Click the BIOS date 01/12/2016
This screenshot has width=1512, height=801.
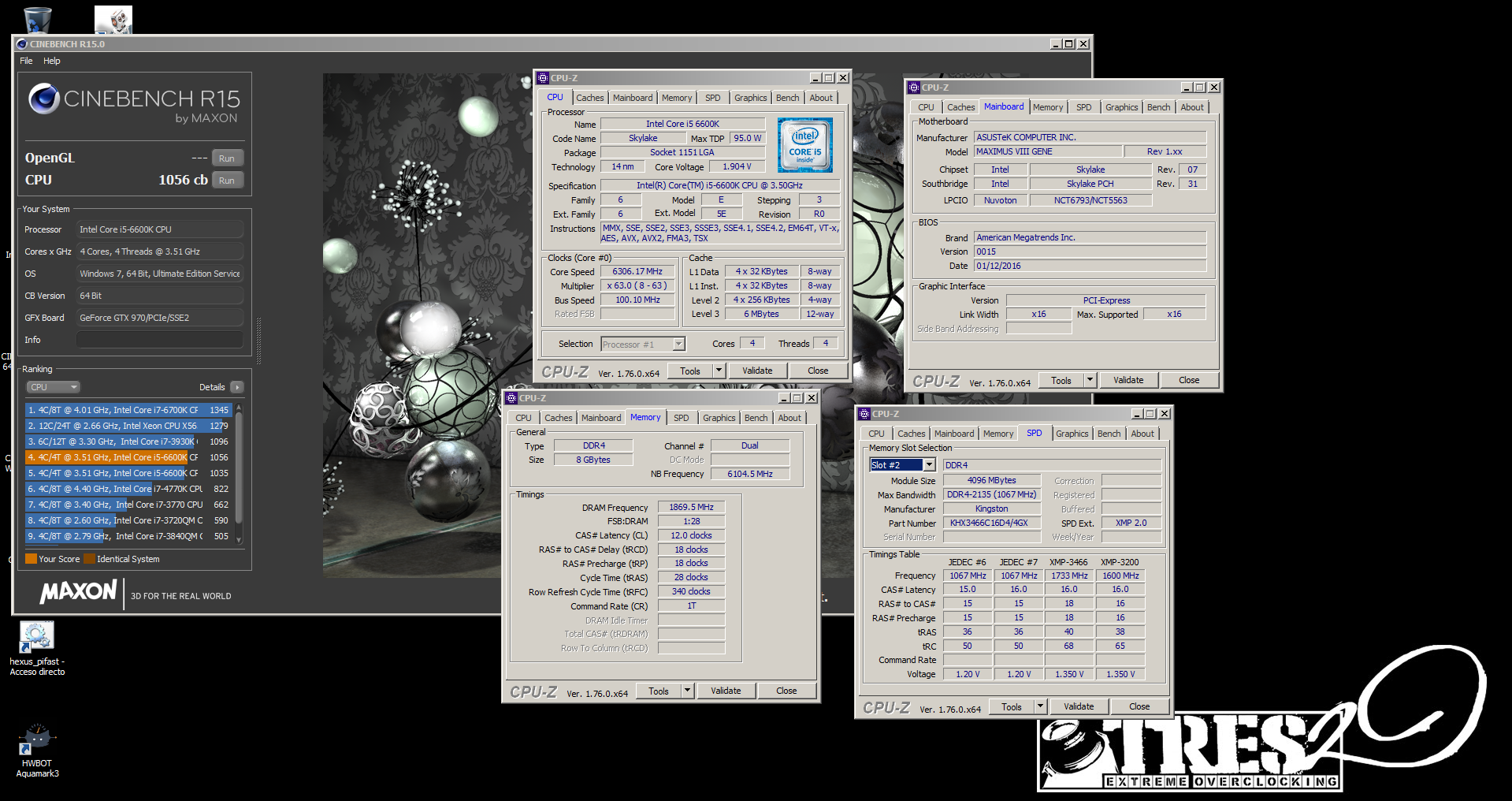1090,266
